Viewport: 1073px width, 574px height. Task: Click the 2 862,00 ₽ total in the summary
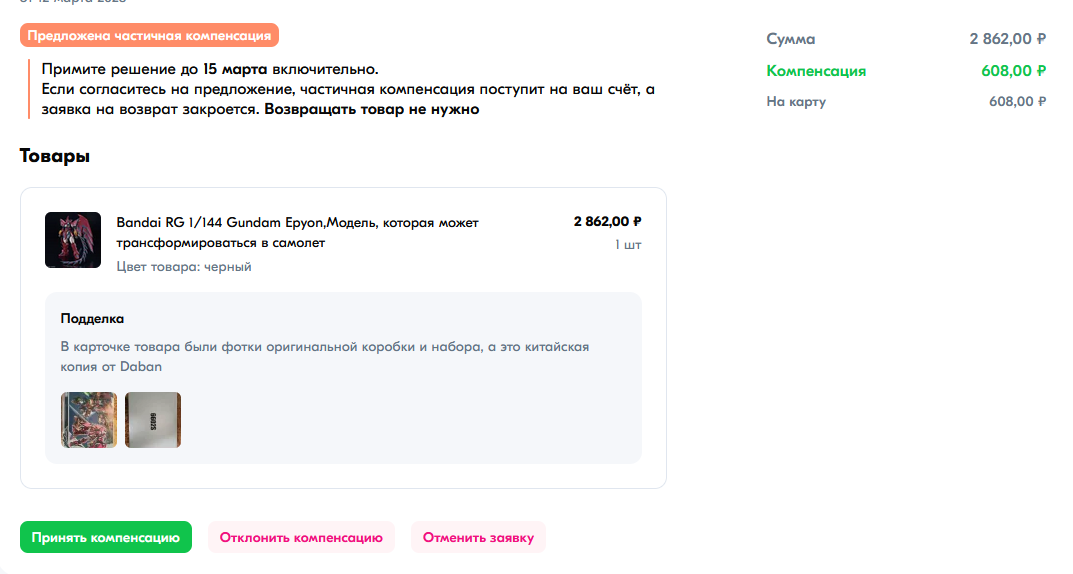click(x=1007, y=39)
